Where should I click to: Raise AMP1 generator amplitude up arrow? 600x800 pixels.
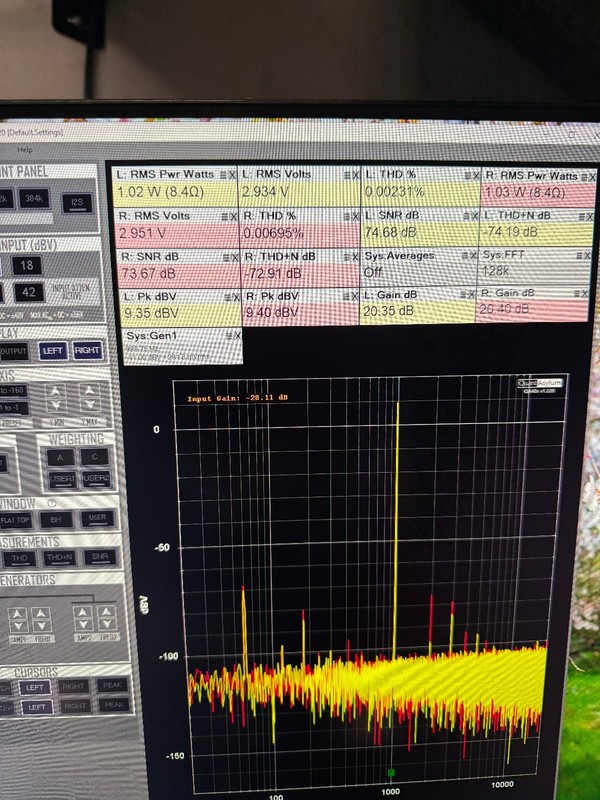(x=18, y=613)
